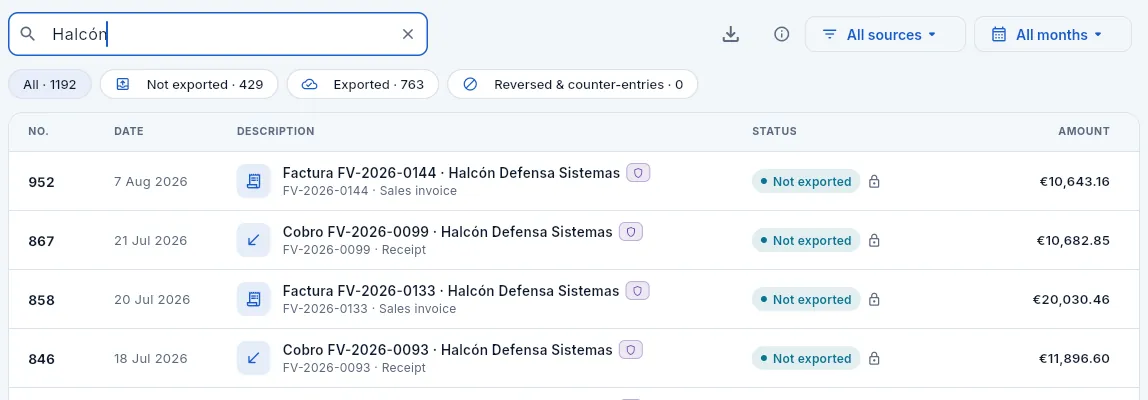
Task: Click the date 7 Aug 2026
Action: [x=151, y=182]
